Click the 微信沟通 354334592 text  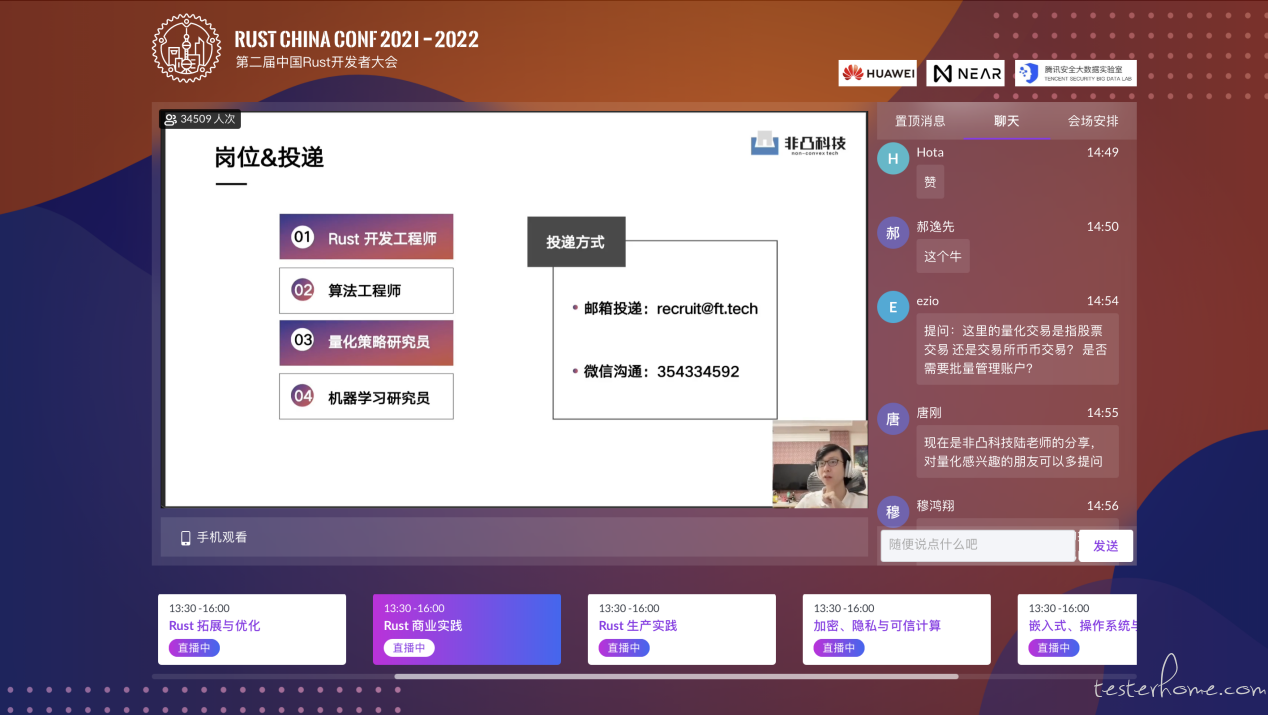tap(661, 371)
